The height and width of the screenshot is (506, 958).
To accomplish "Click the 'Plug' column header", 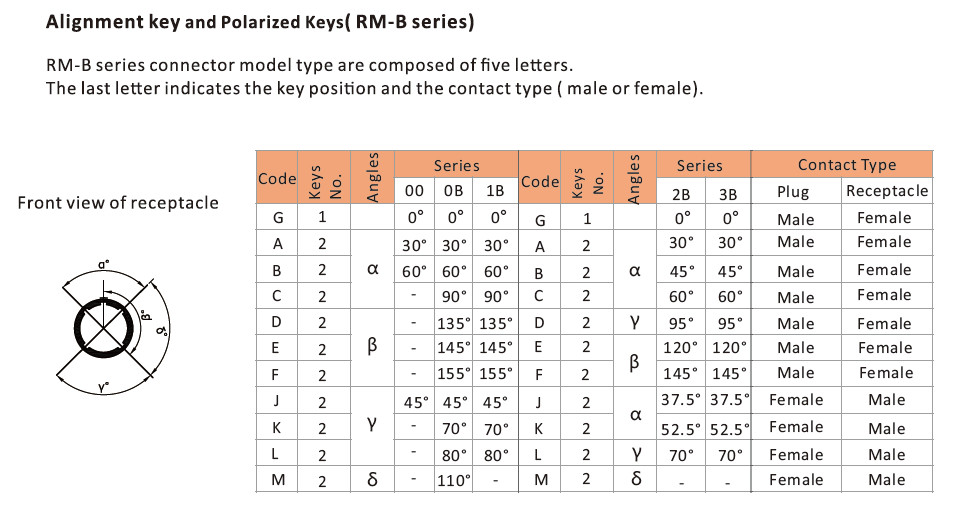I will pyautogui.click(x=793, y=192).
